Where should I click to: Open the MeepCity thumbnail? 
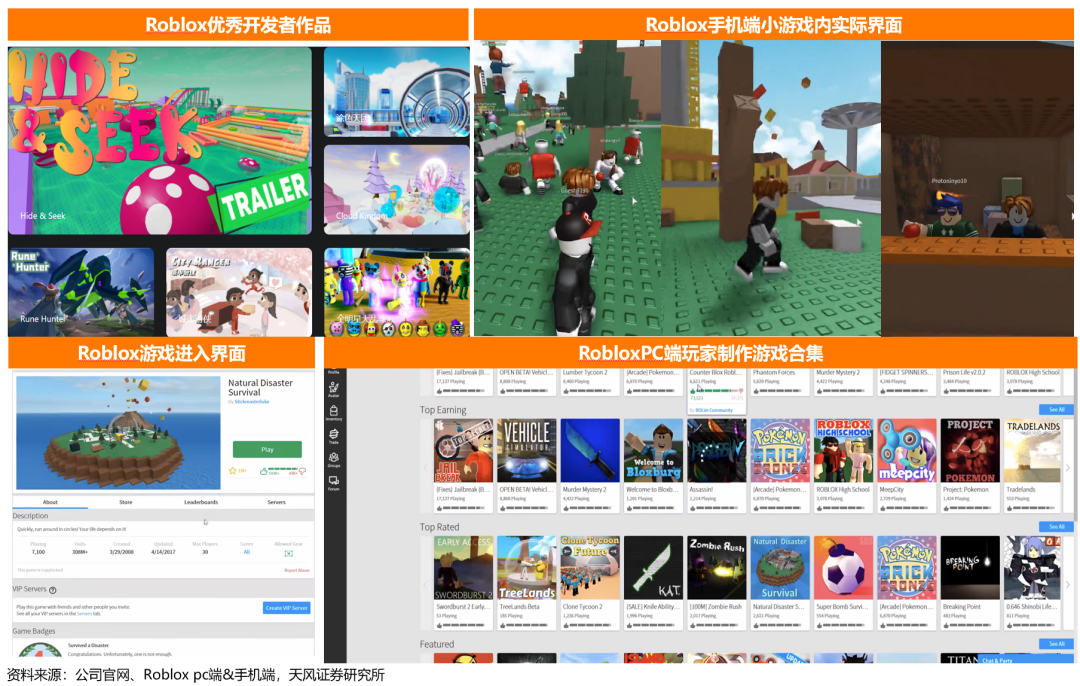pos(907,450)
